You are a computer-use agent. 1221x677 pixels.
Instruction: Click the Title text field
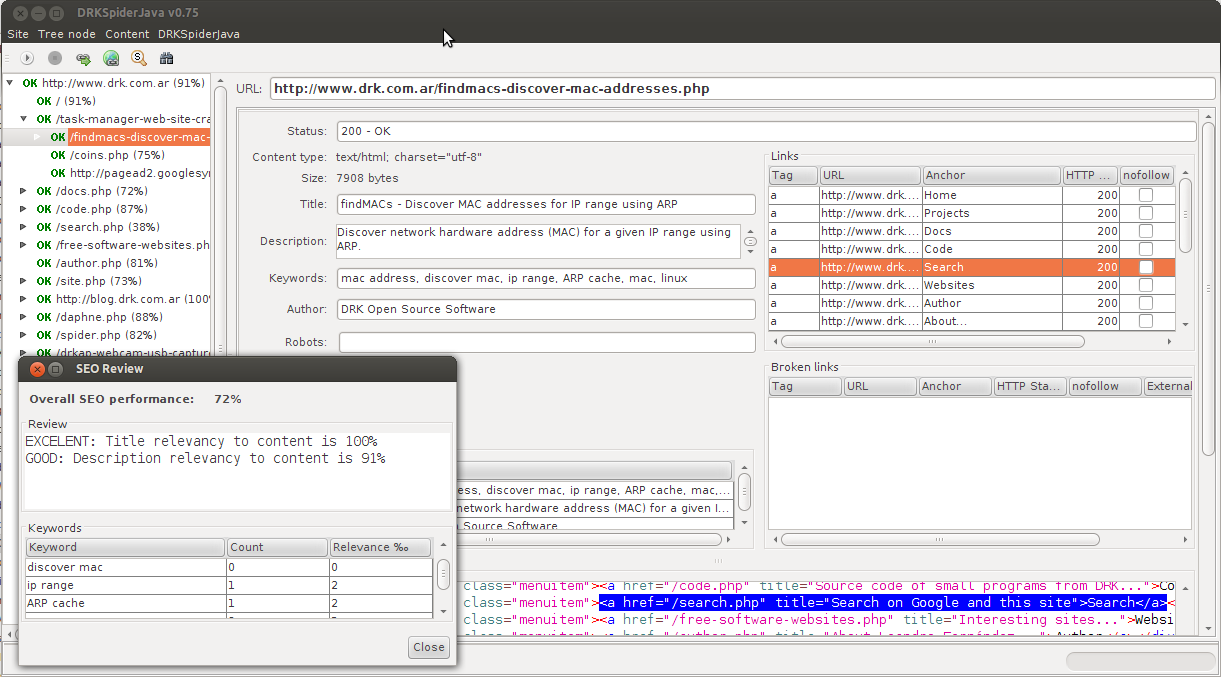tap(546, 204)
